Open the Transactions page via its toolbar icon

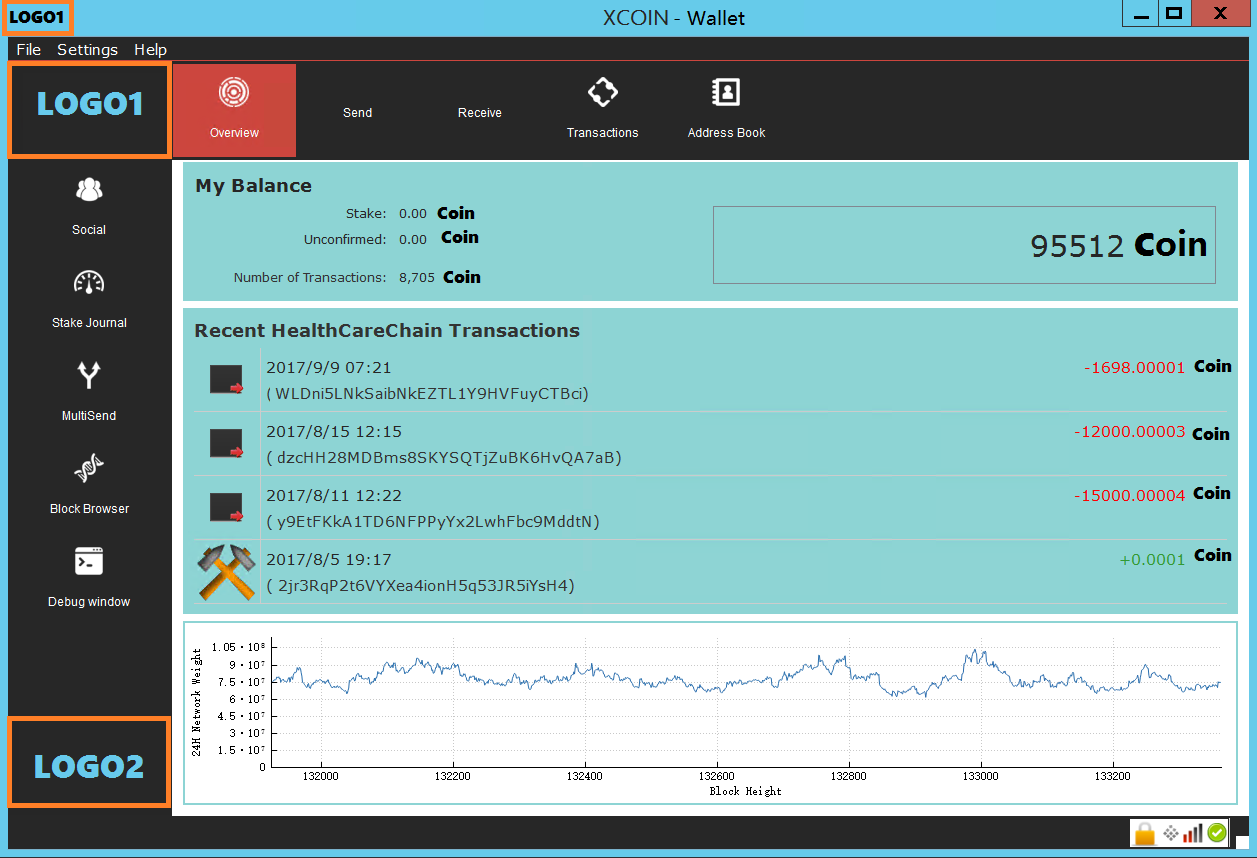[602, 93]
